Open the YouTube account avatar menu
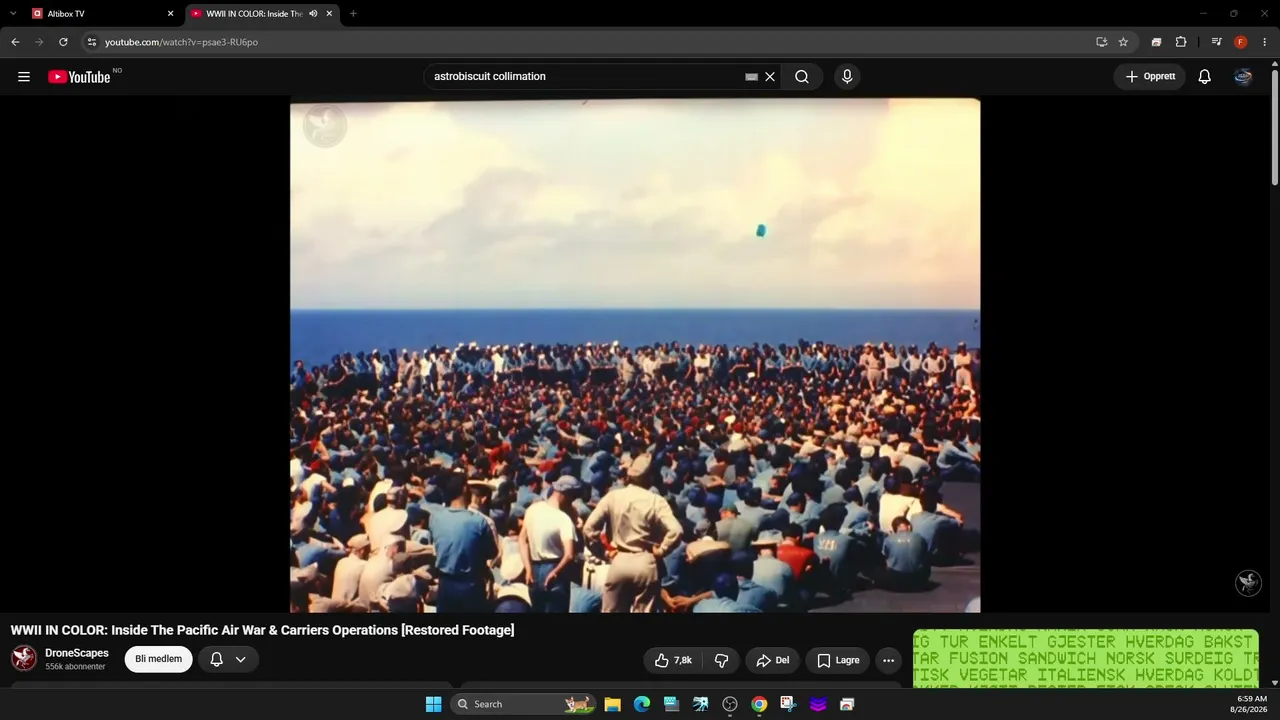1280x720 pixels. tap(1243, 77)
